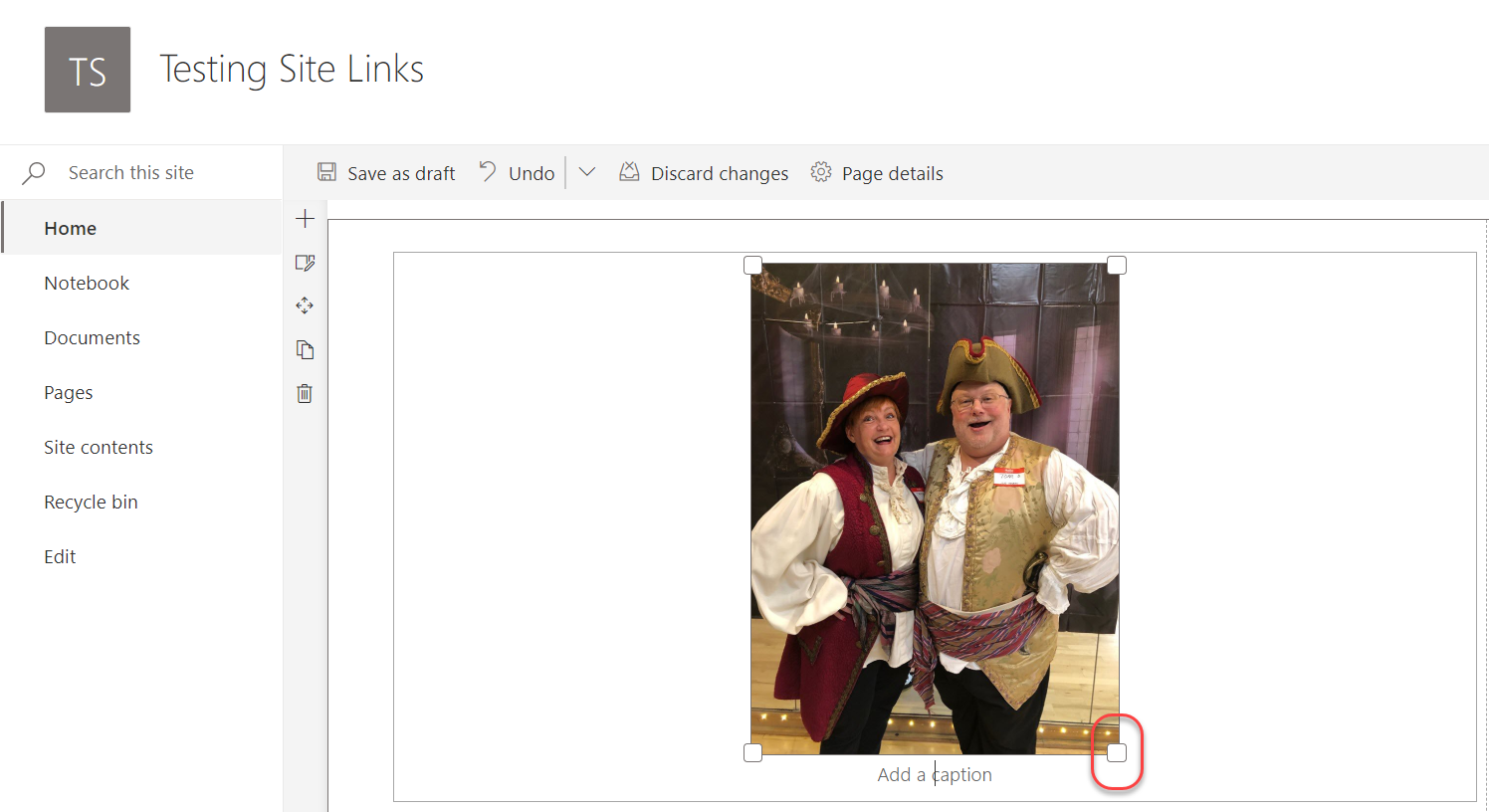
Task: Select the circled bottom-right resize handle
Action: tap(1116, 752)
